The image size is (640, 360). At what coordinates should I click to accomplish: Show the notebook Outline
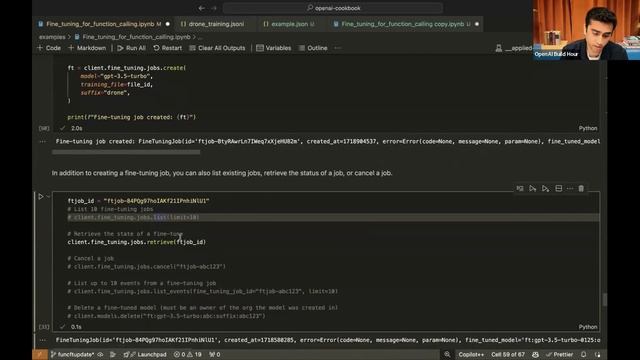(x=313, y=48)
